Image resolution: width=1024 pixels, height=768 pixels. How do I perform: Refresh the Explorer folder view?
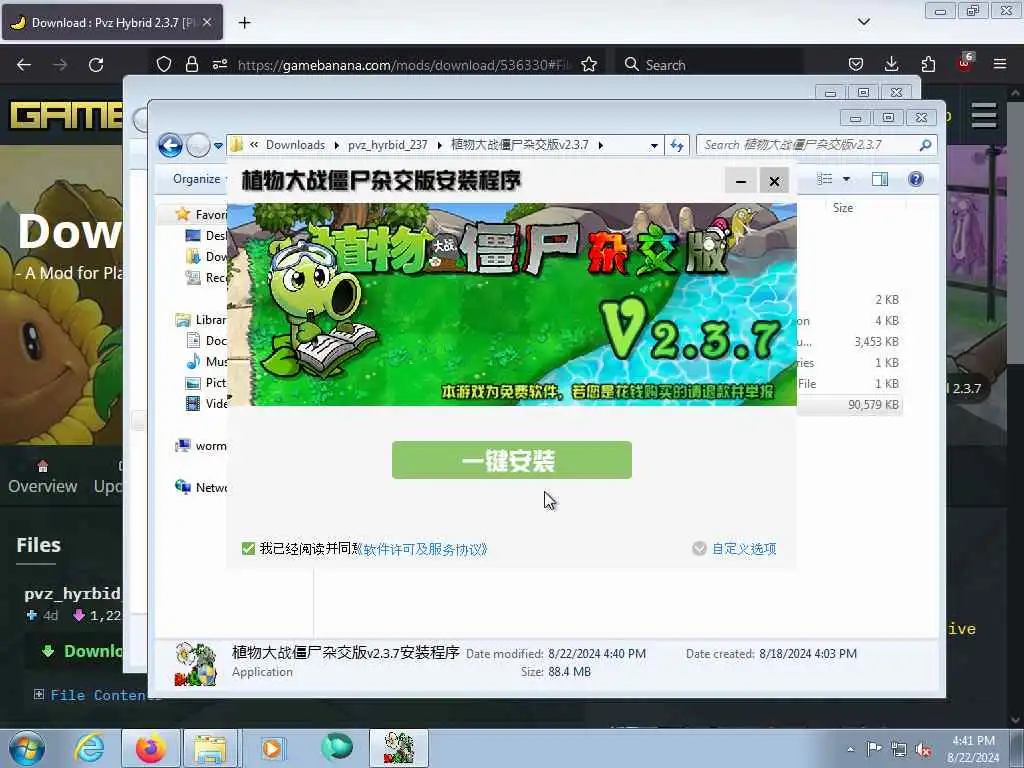click(677, 146)
